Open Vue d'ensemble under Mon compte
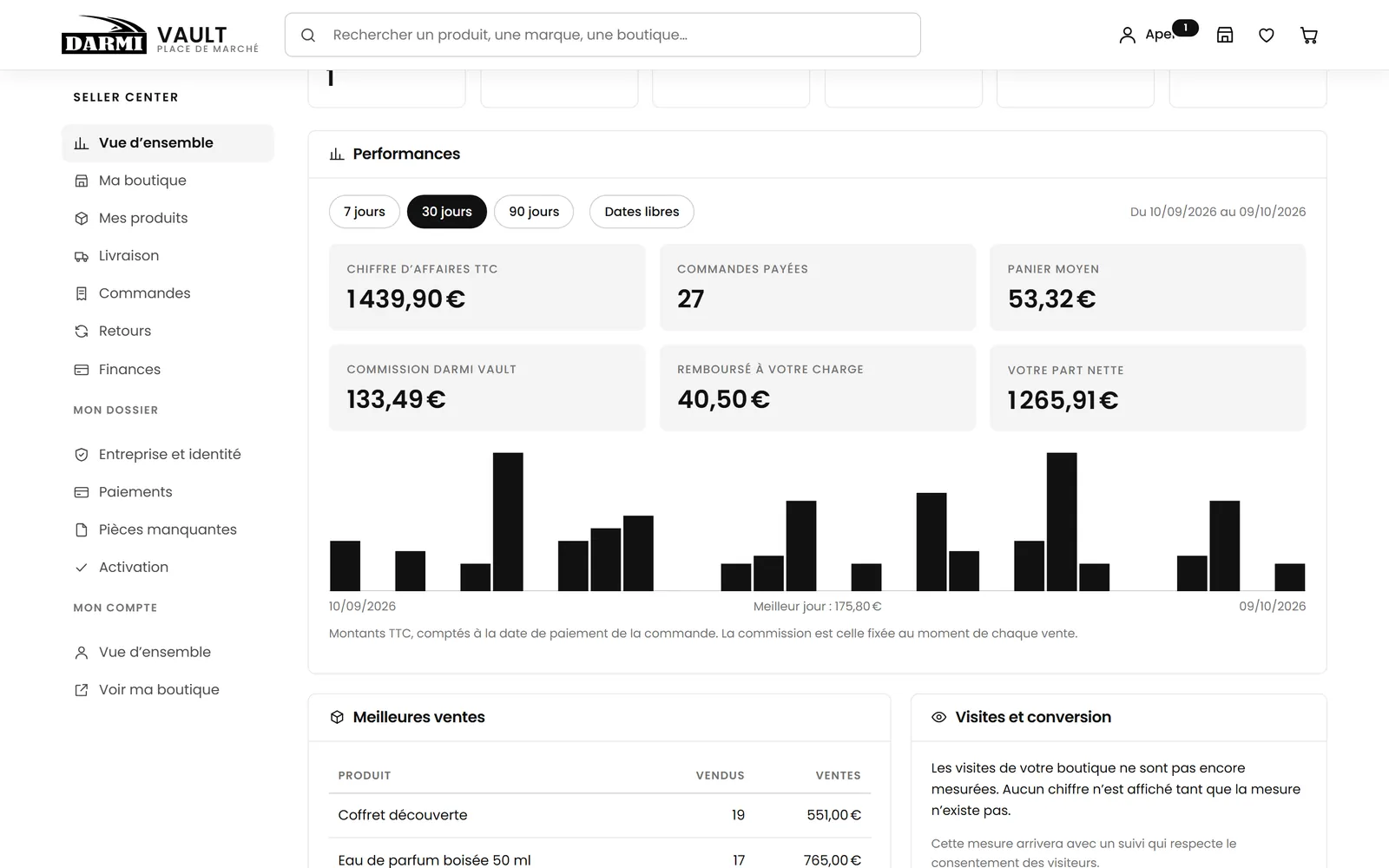1389x868 pixels. [x=168, y=652]
